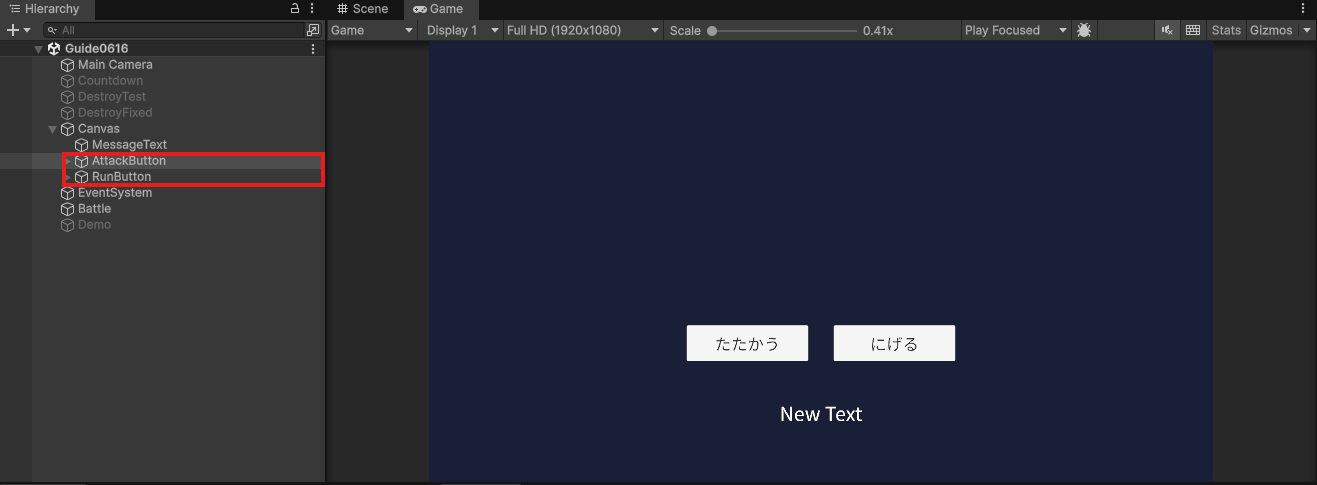The height and width of the screenshot is (485, 1317).
Task: Focus the Hierarchy search field labeled All
Action: click(172, 30)
